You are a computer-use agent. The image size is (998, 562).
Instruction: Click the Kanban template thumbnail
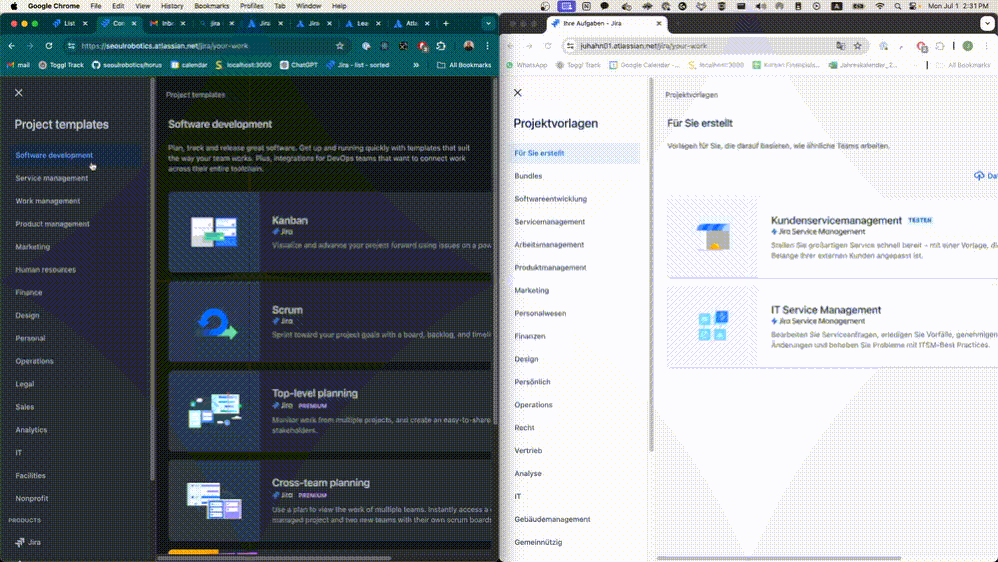point(214,232)
